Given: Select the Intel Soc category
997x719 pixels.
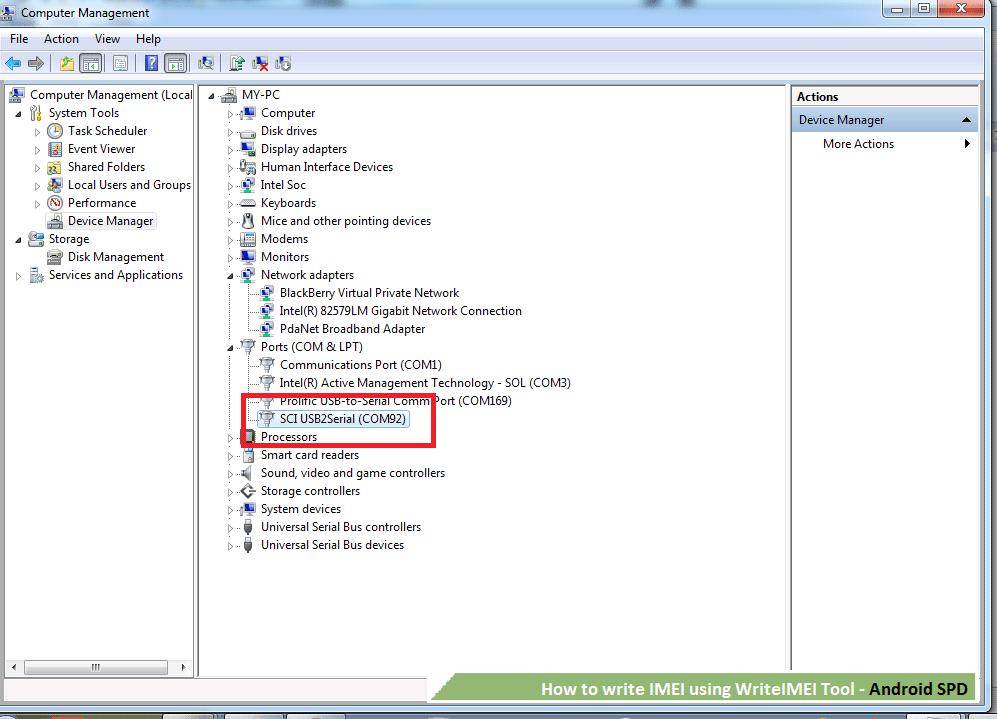Looking at the screenshot, I should click(x=283, y=185).
